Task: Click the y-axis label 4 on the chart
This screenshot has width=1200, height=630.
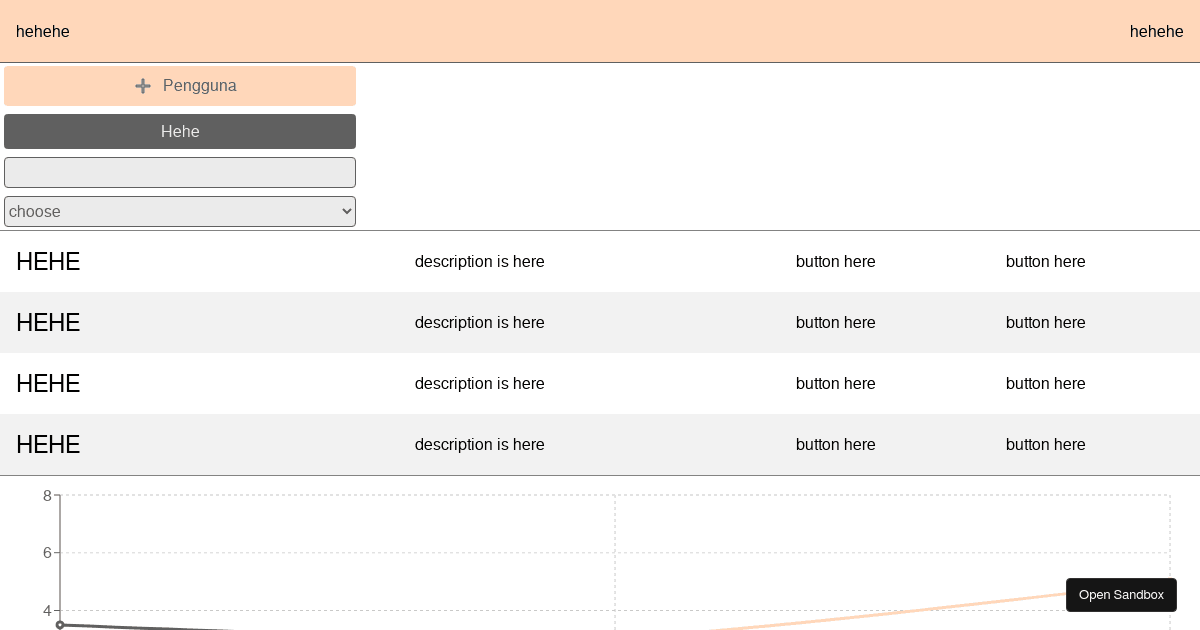Action: pos(47,611)
